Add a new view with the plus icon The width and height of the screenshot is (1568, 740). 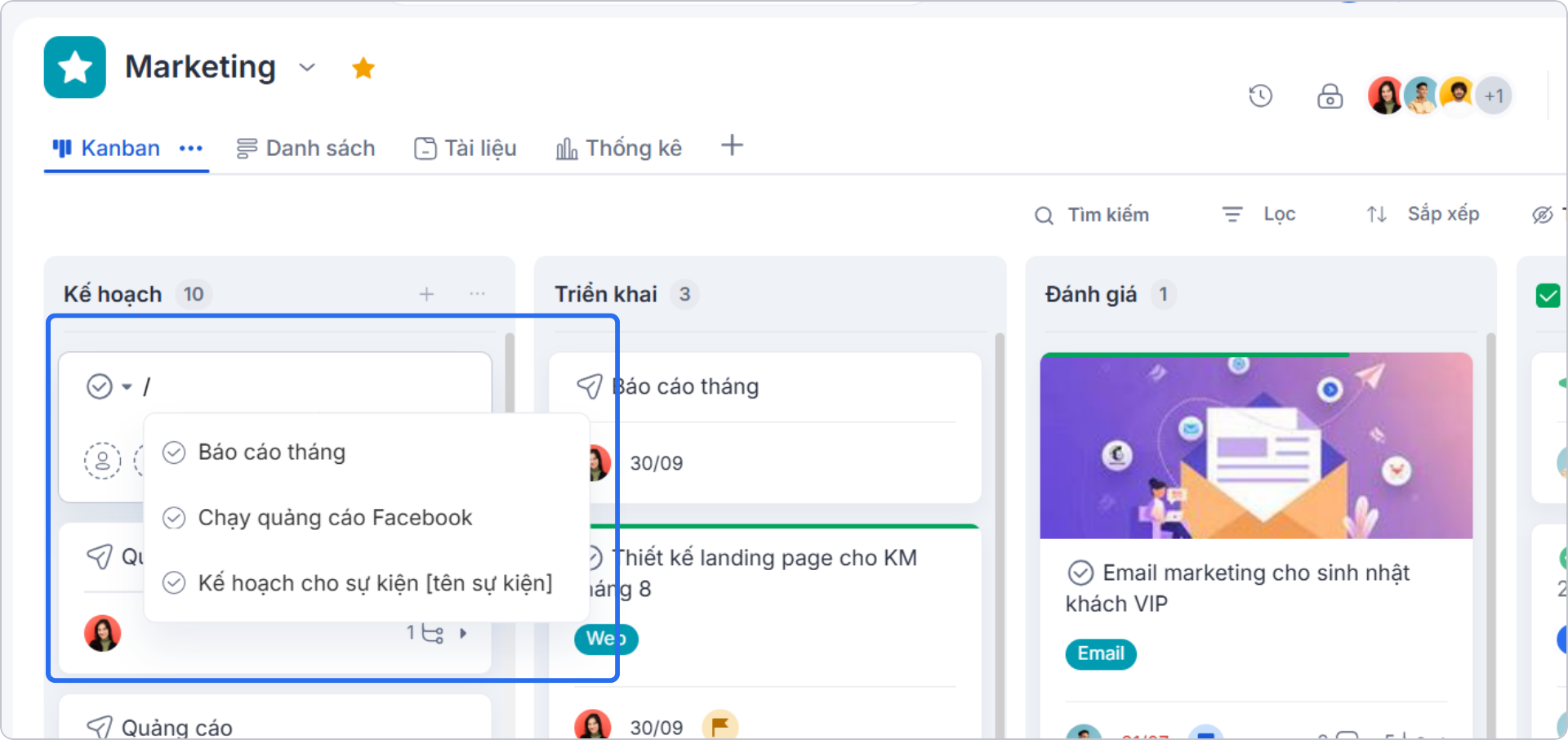tap(733, 145)
